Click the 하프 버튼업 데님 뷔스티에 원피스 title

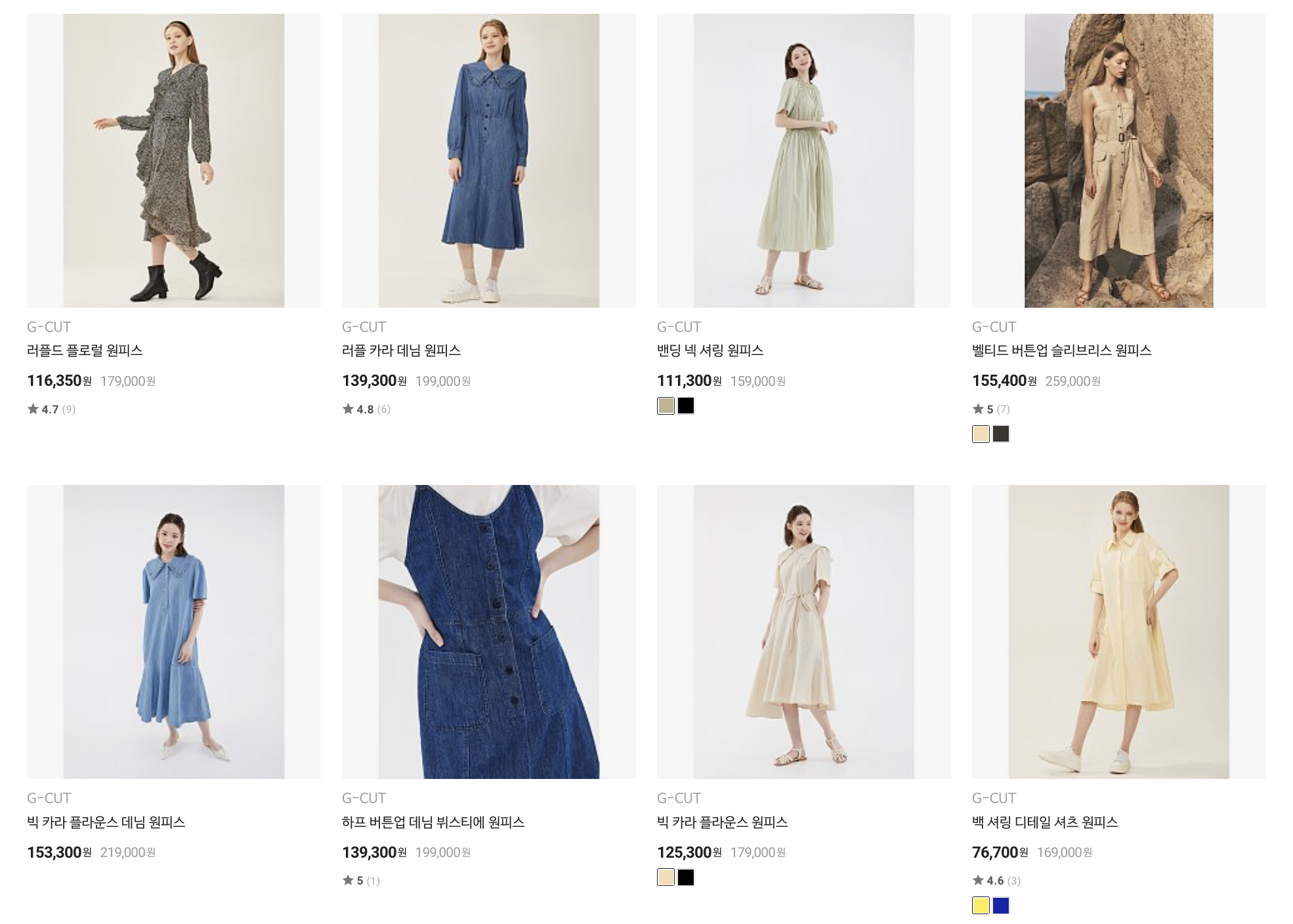[x=433, y=822]
